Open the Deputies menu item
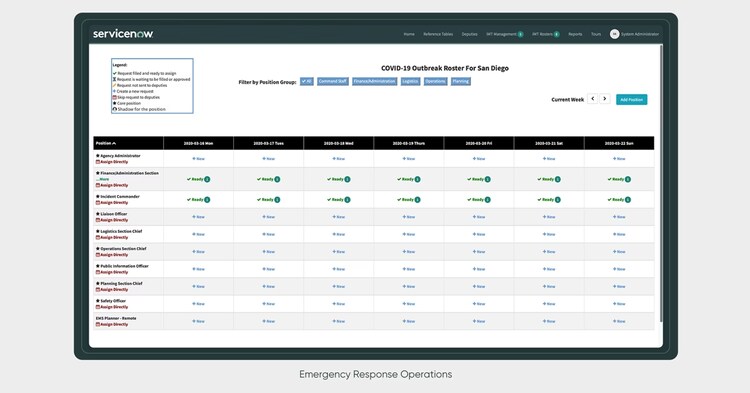The width and height of the screenshot is (750, 393). (x=469, y=34)
